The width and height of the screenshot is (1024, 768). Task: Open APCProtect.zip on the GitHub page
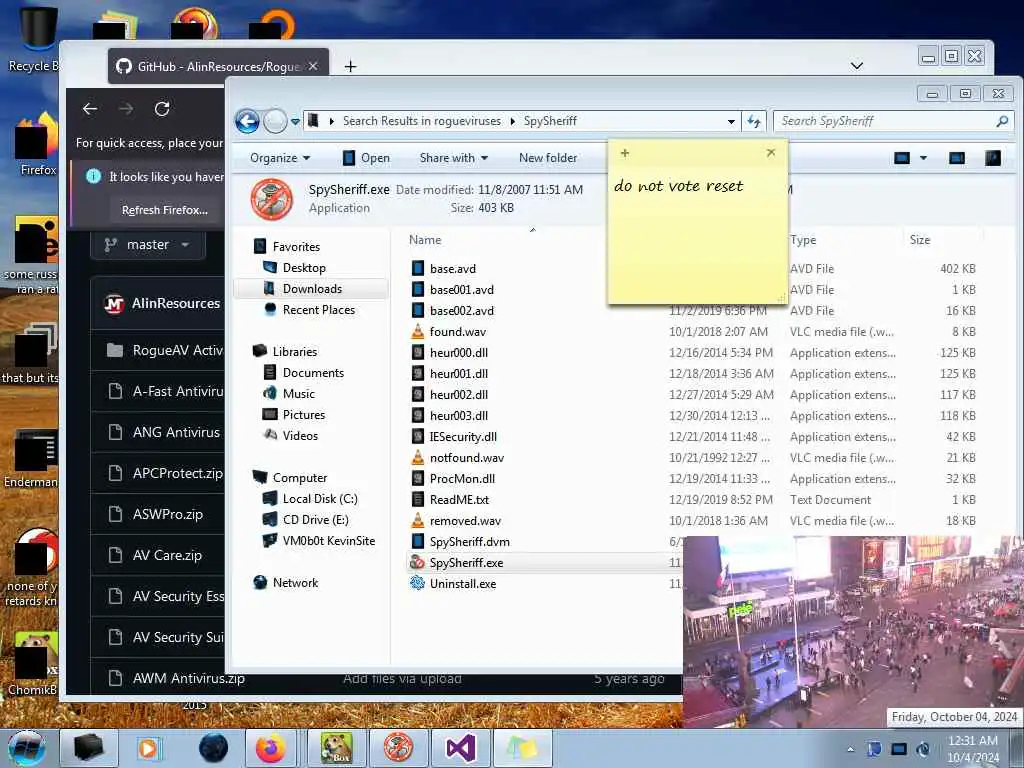(x=178, y=473)
